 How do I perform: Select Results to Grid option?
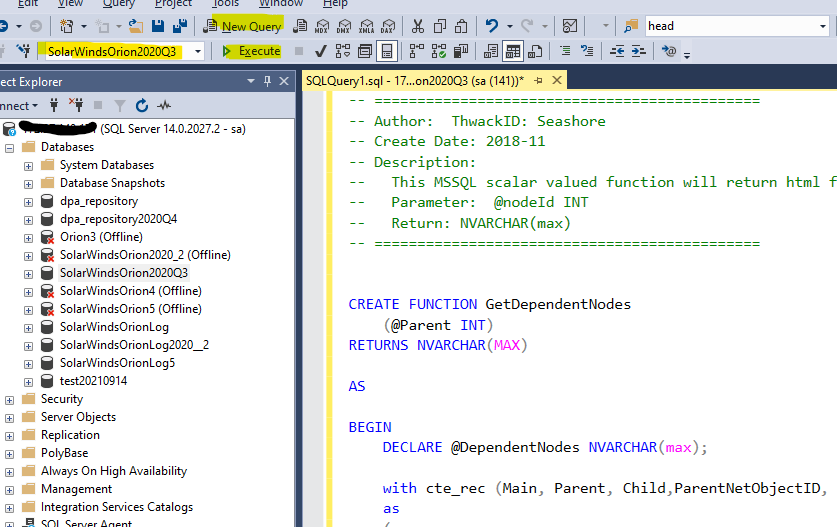point(512,51)
